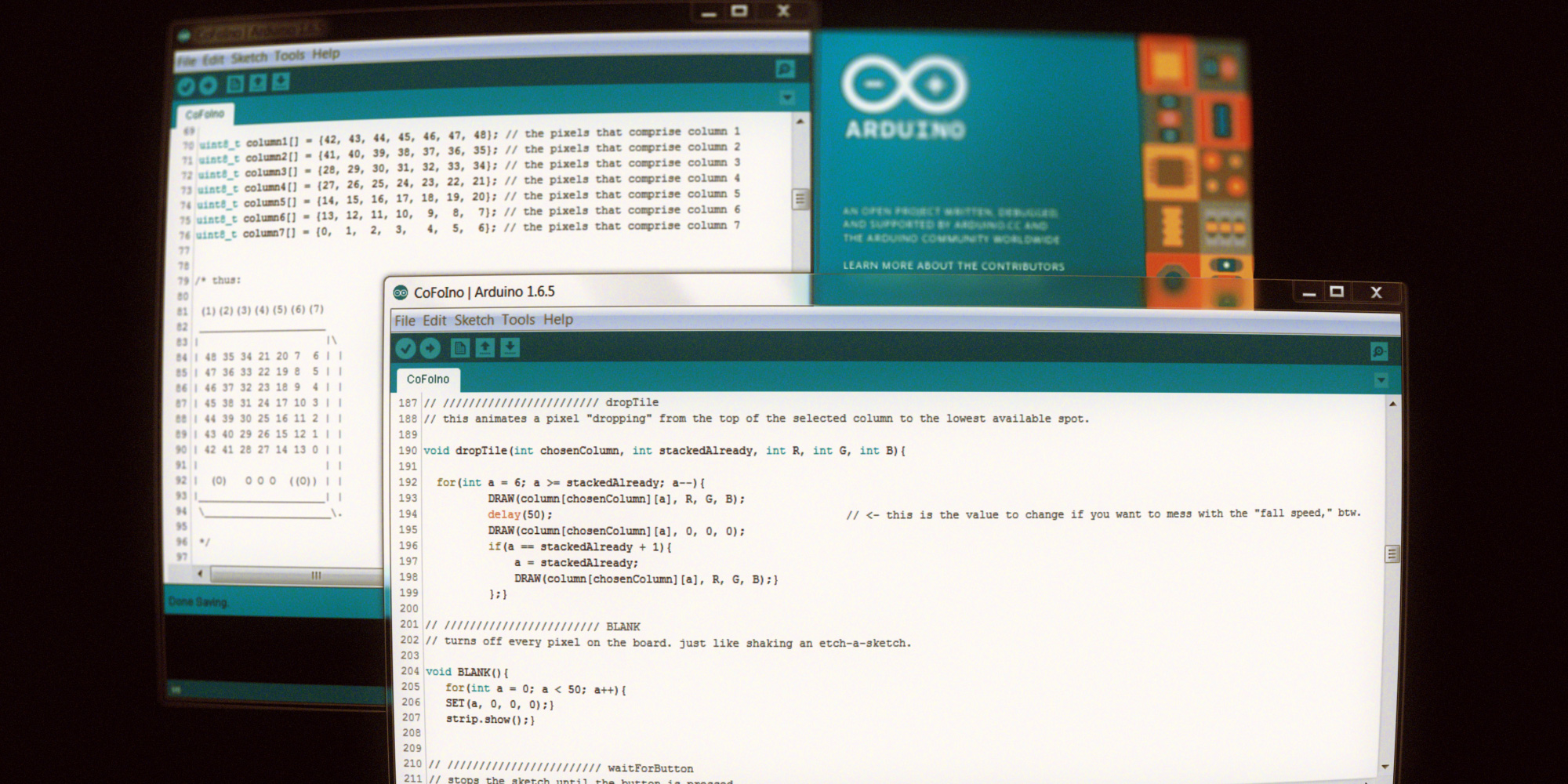Click 'CoFoIno | Arduino 1.6.5' title bar

485,292
